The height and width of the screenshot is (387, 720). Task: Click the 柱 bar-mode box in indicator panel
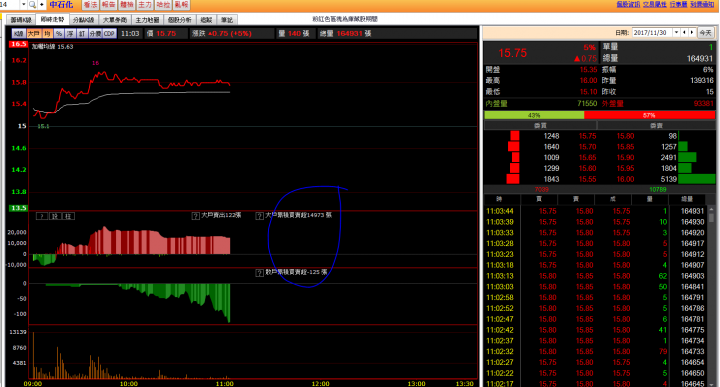pos(68,216)
